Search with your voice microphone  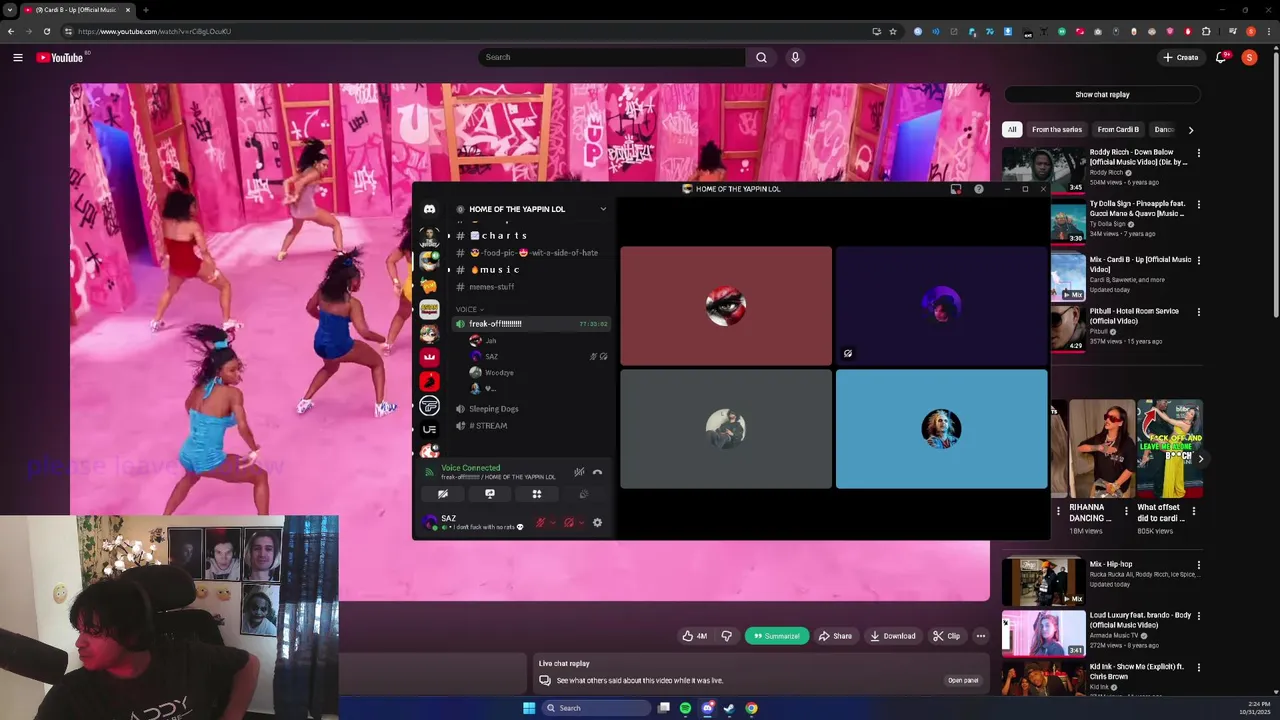pos(795,57)
